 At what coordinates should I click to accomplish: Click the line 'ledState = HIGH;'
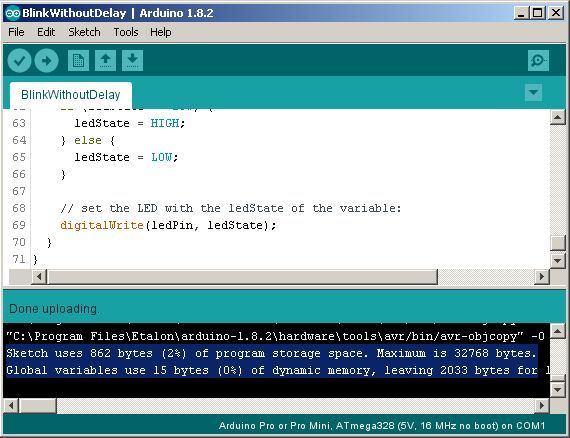click(x=130, y=124)
